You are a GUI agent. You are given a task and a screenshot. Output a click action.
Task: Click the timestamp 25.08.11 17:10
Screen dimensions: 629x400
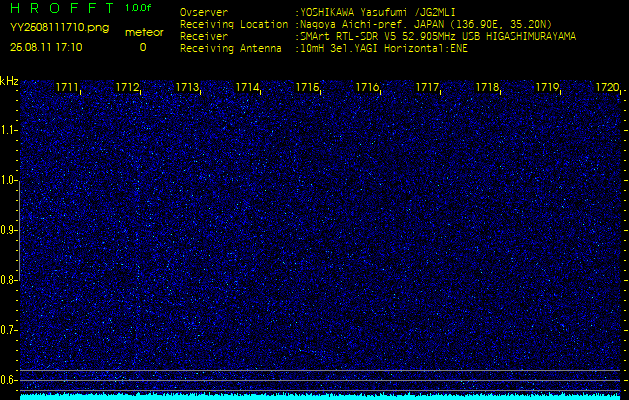[x=46, y=47]
